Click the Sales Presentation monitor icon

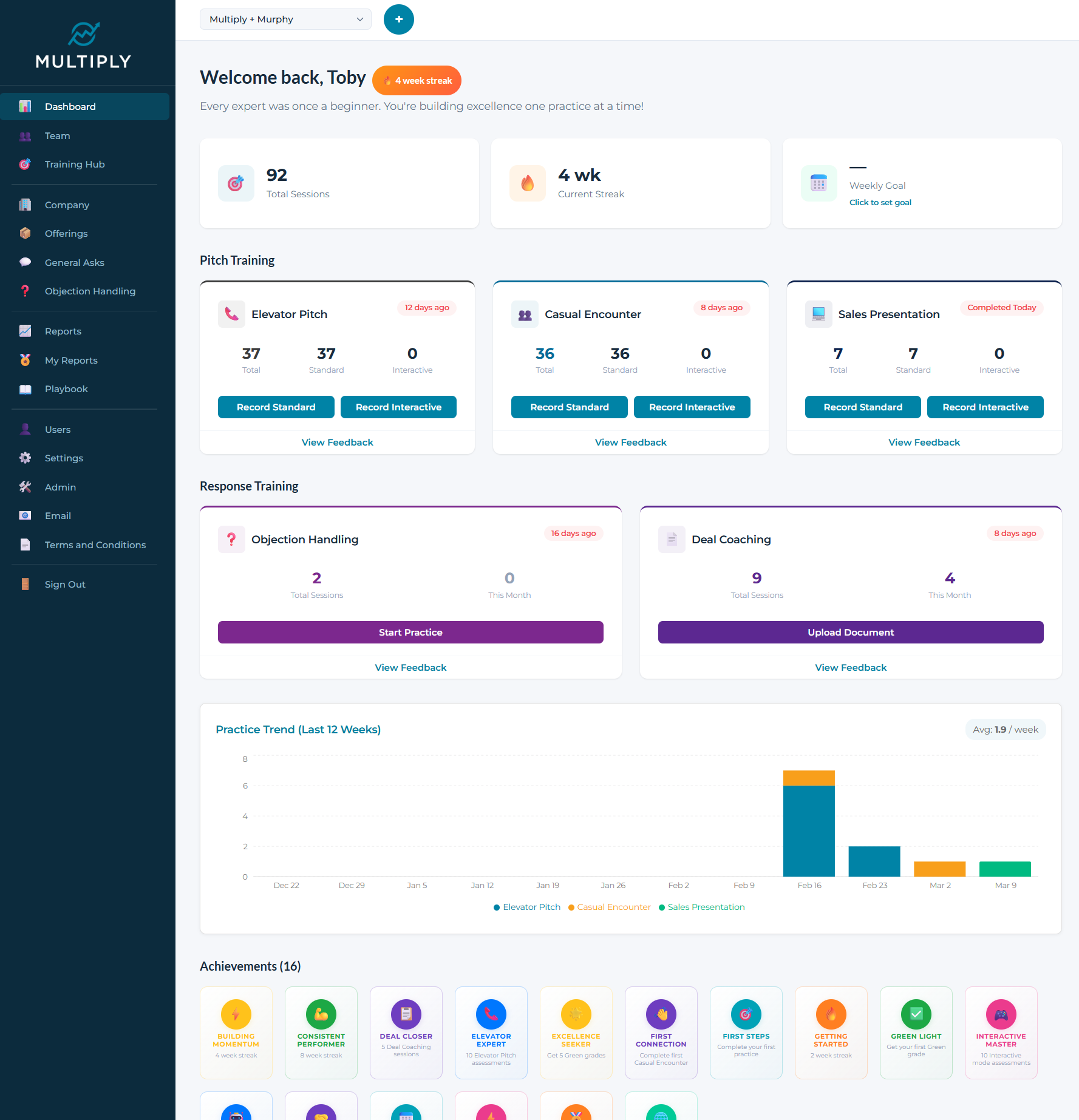pyautogui.click(x=818, y=314)
